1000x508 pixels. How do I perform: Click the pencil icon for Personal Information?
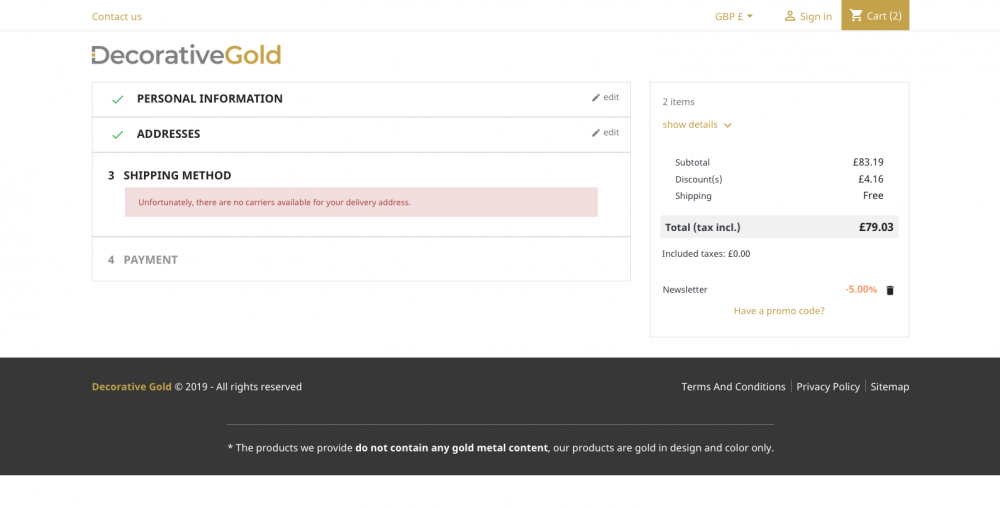(596, 98)
